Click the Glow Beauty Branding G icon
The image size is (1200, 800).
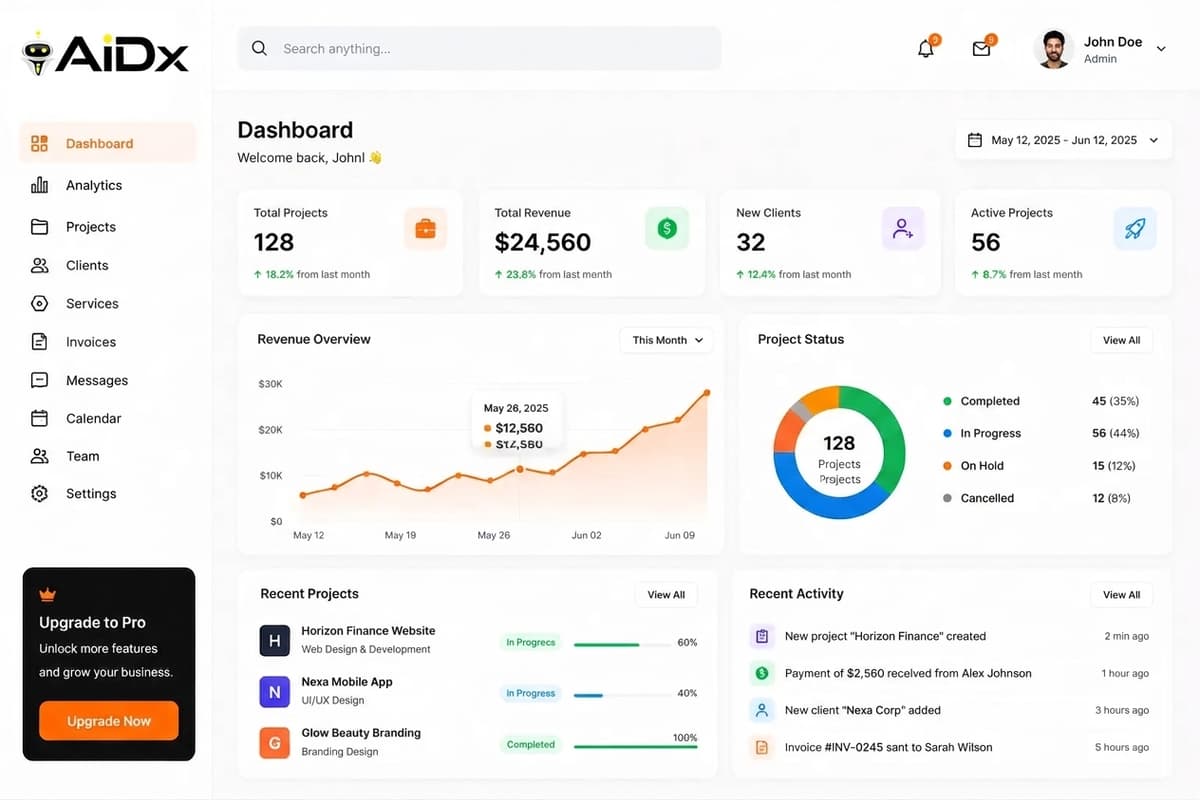tap(275, 743)
